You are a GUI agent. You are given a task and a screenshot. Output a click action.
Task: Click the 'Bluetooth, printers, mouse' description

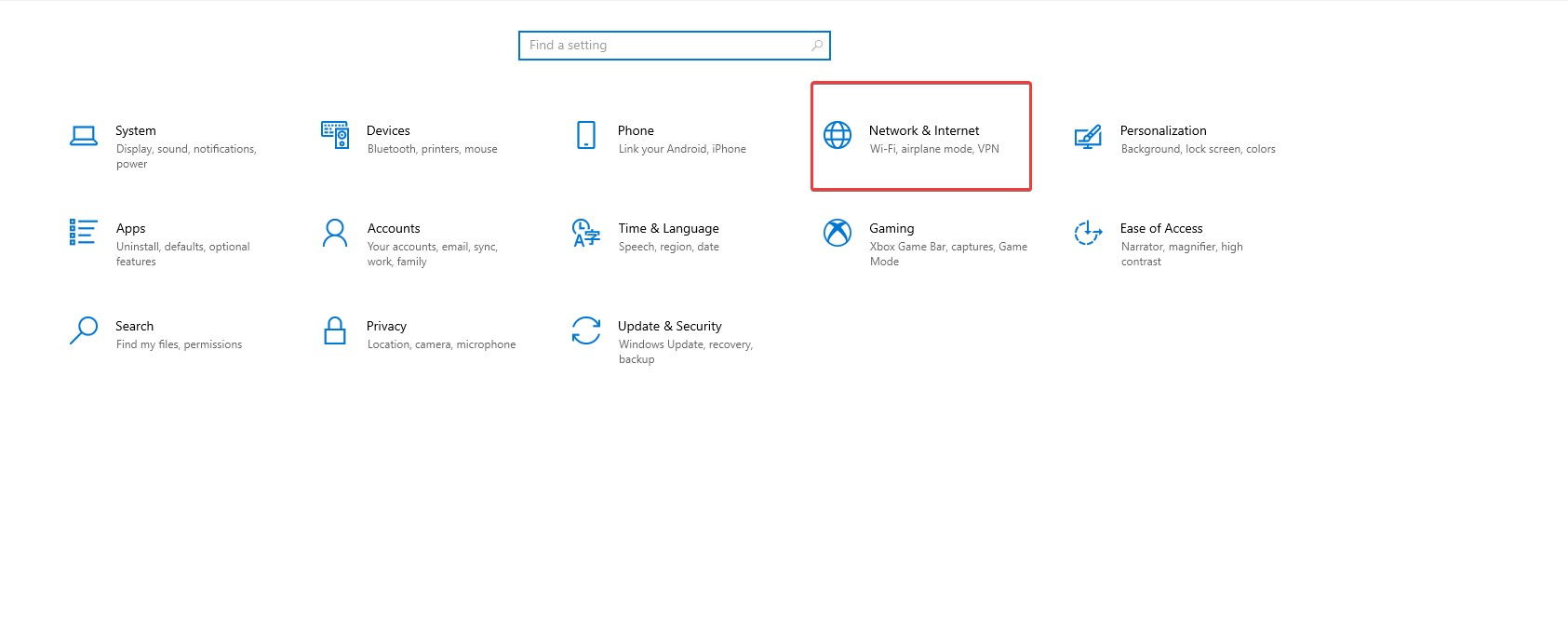point(432,149)
